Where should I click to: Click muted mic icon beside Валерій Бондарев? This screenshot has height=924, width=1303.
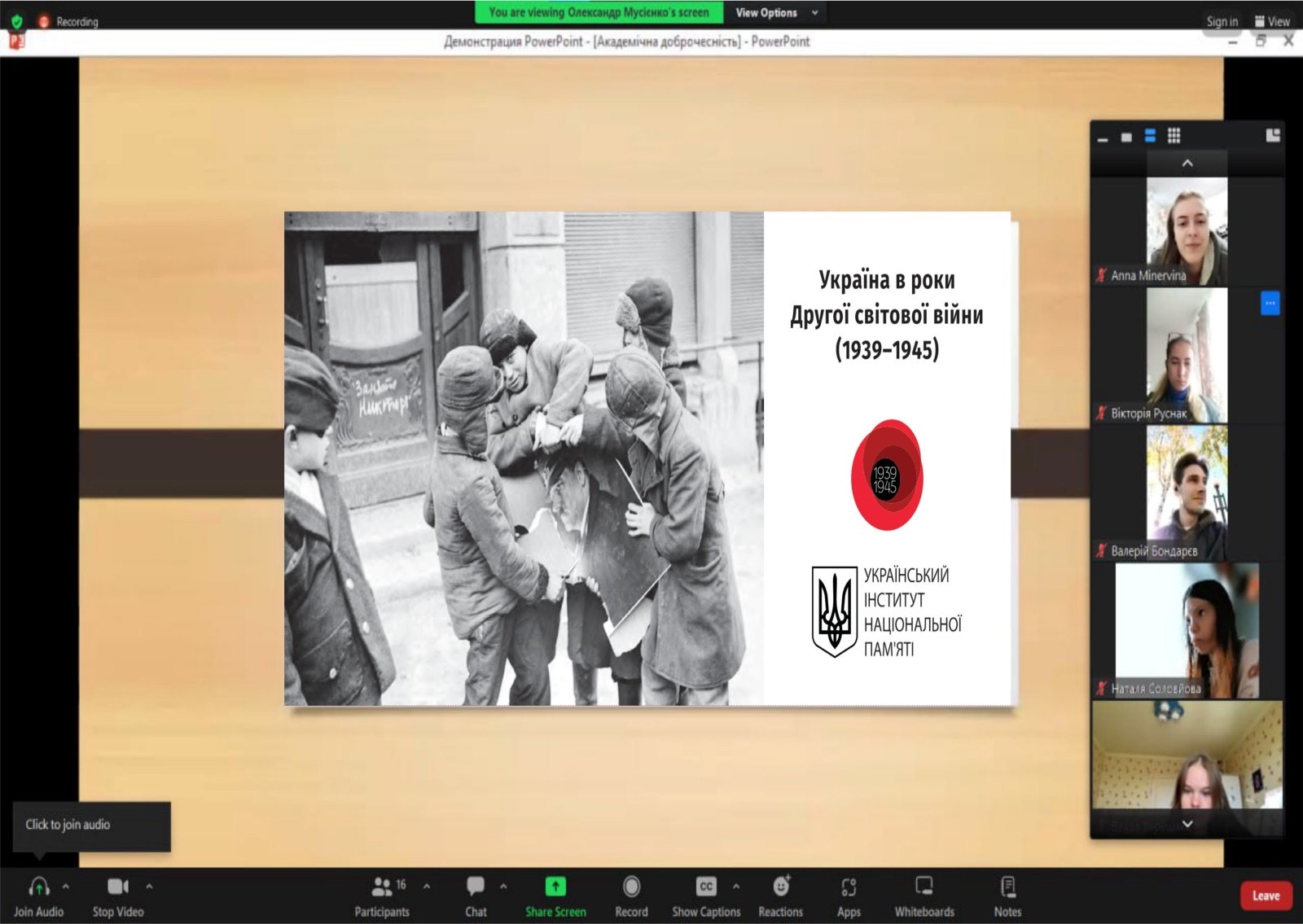click(1102, 551)
